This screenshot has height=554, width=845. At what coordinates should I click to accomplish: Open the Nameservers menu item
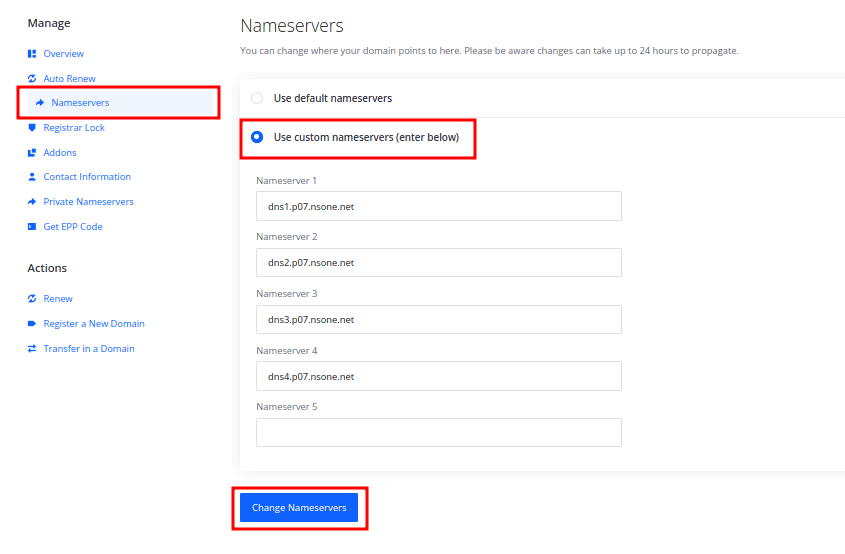80,103
